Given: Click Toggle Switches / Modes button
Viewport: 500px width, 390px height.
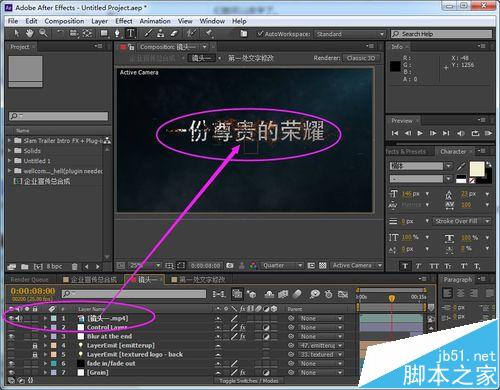Looking at the screenshot, I should coord(248,381).
